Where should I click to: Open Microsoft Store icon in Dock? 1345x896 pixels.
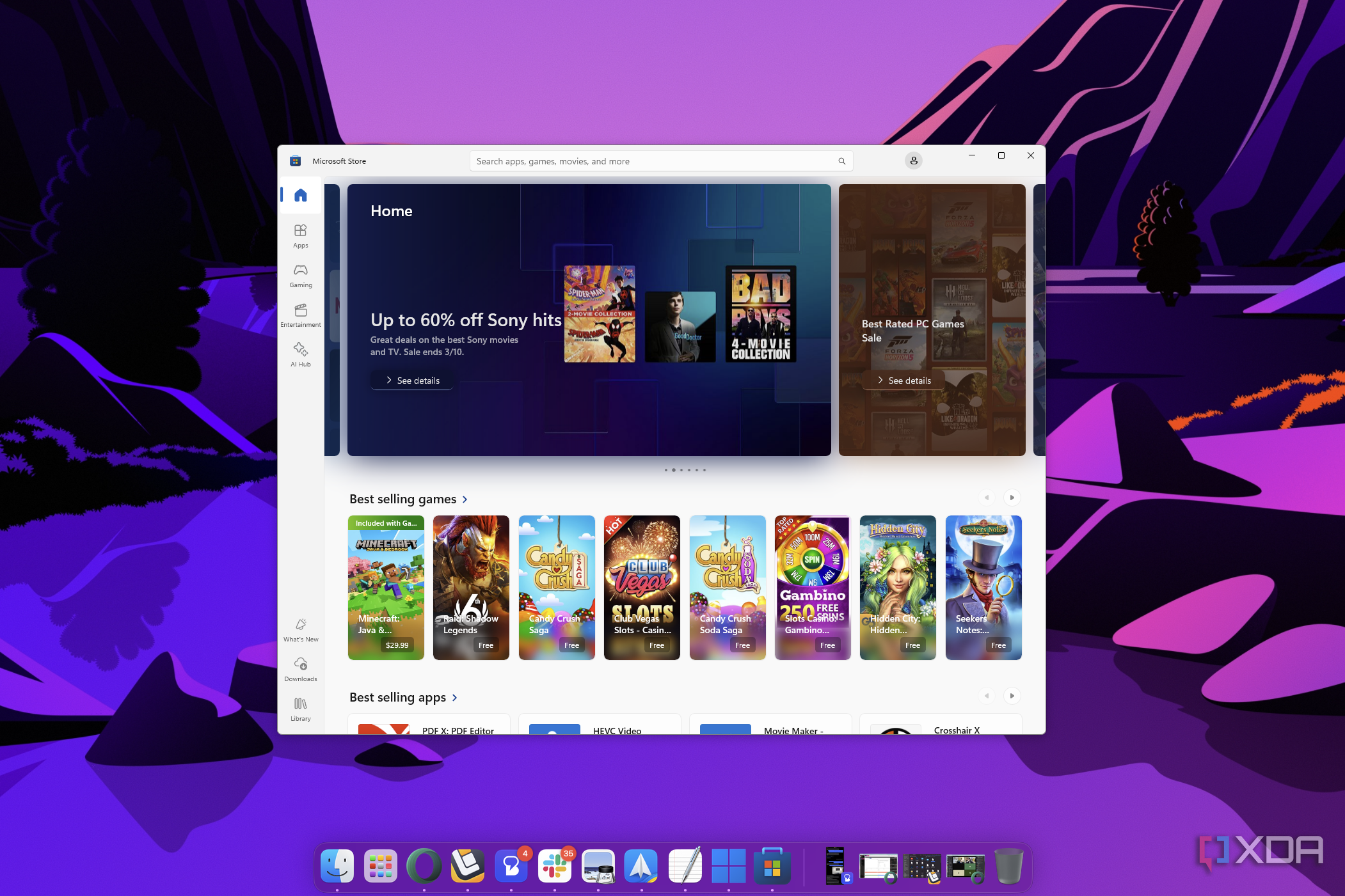772,866
